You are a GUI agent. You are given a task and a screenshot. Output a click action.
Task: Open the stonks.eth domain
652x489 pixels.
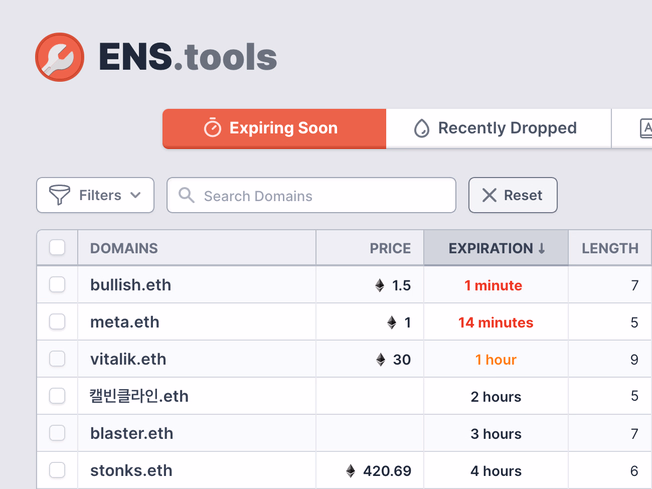[x=131, y=471]
